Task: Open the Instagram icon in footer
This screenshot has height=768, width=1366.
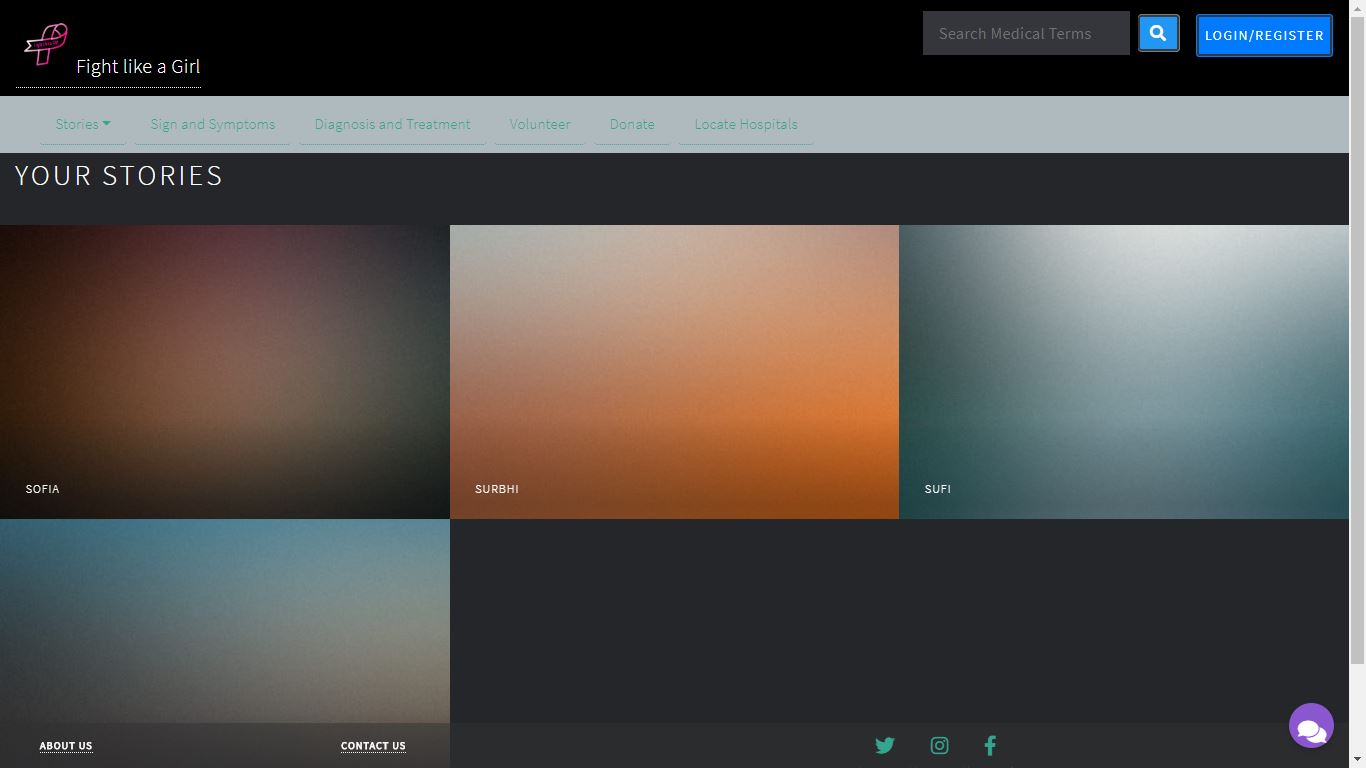Action: pos(939,745)
